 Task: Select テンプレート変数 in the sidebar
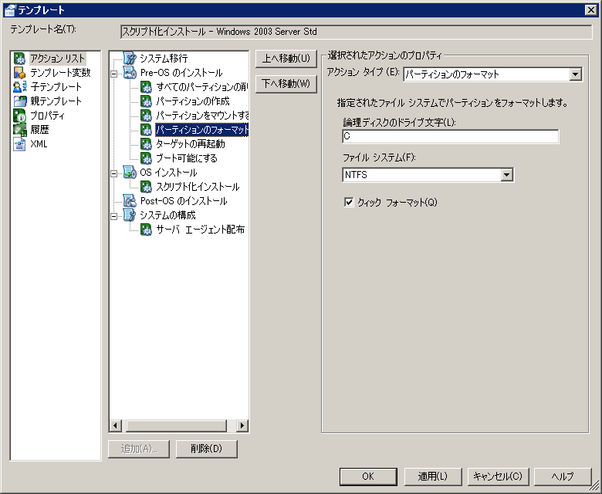click(x=60, y=73)
